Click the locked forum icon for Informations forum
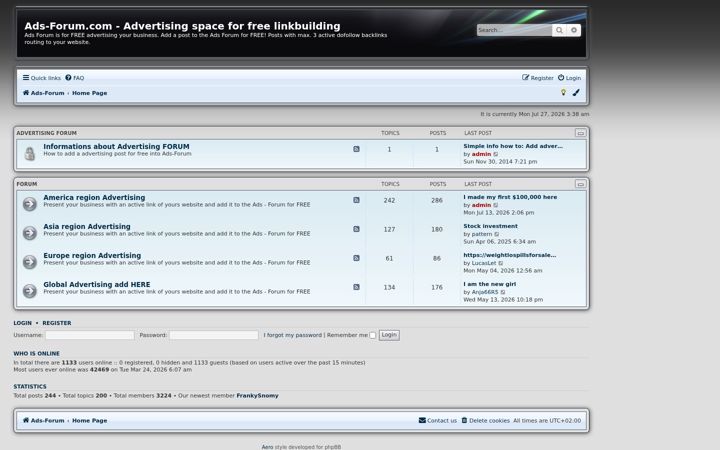Viewport: 720px width, 450px height. [x=30, y=153]
